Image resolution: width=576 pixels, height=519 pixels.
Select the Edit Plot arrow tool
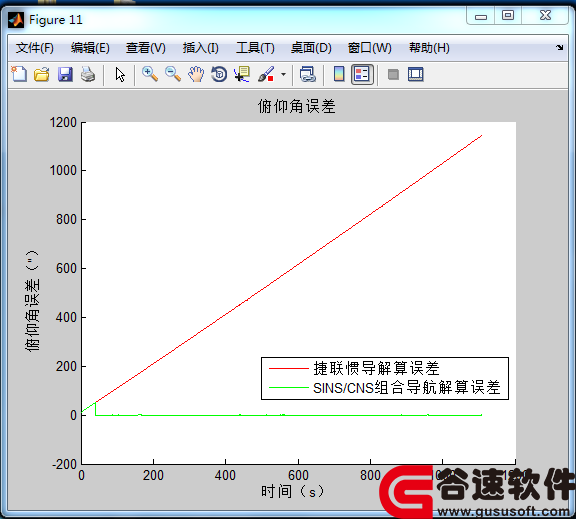(x=120, y=75)
